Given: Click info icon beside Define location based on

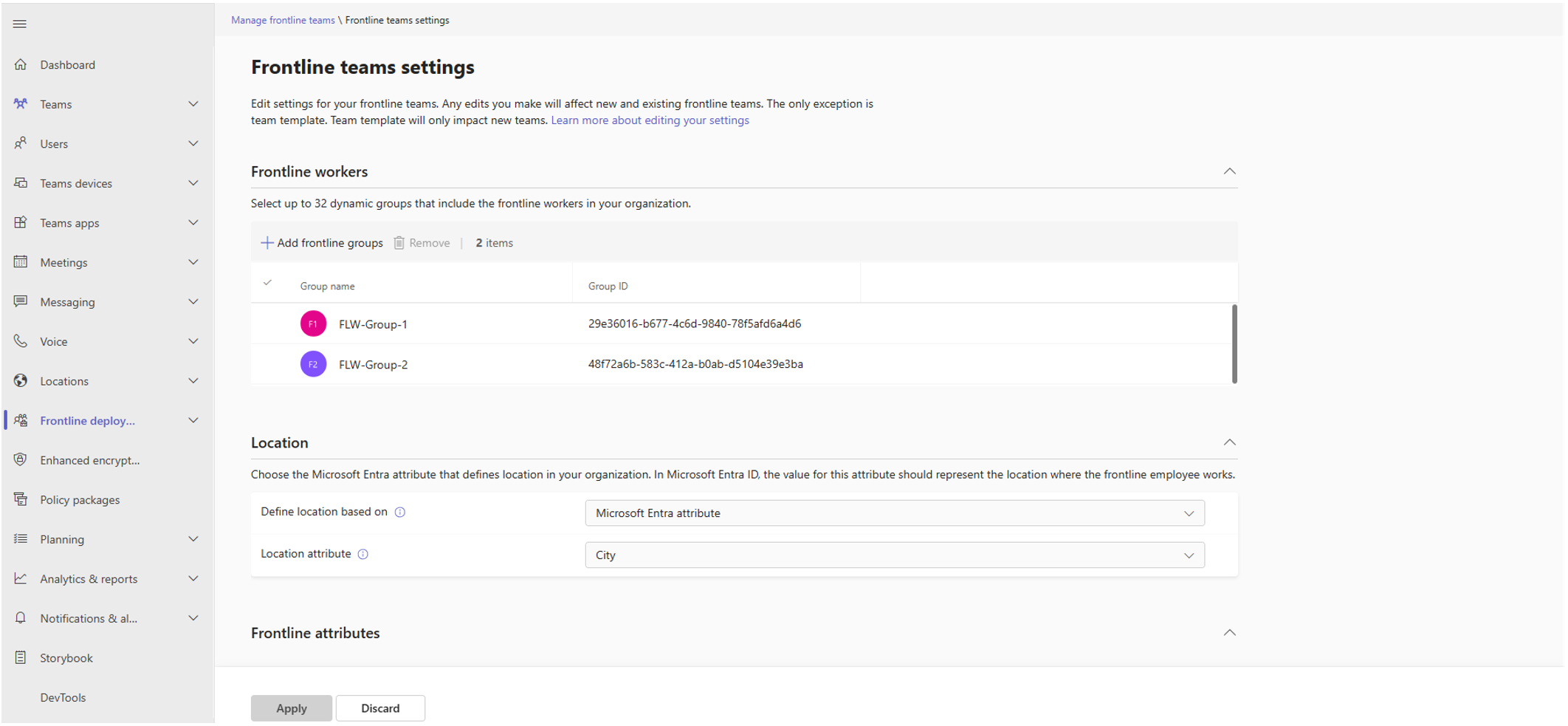Looking at the screenshot, I should tap(400, 513).
